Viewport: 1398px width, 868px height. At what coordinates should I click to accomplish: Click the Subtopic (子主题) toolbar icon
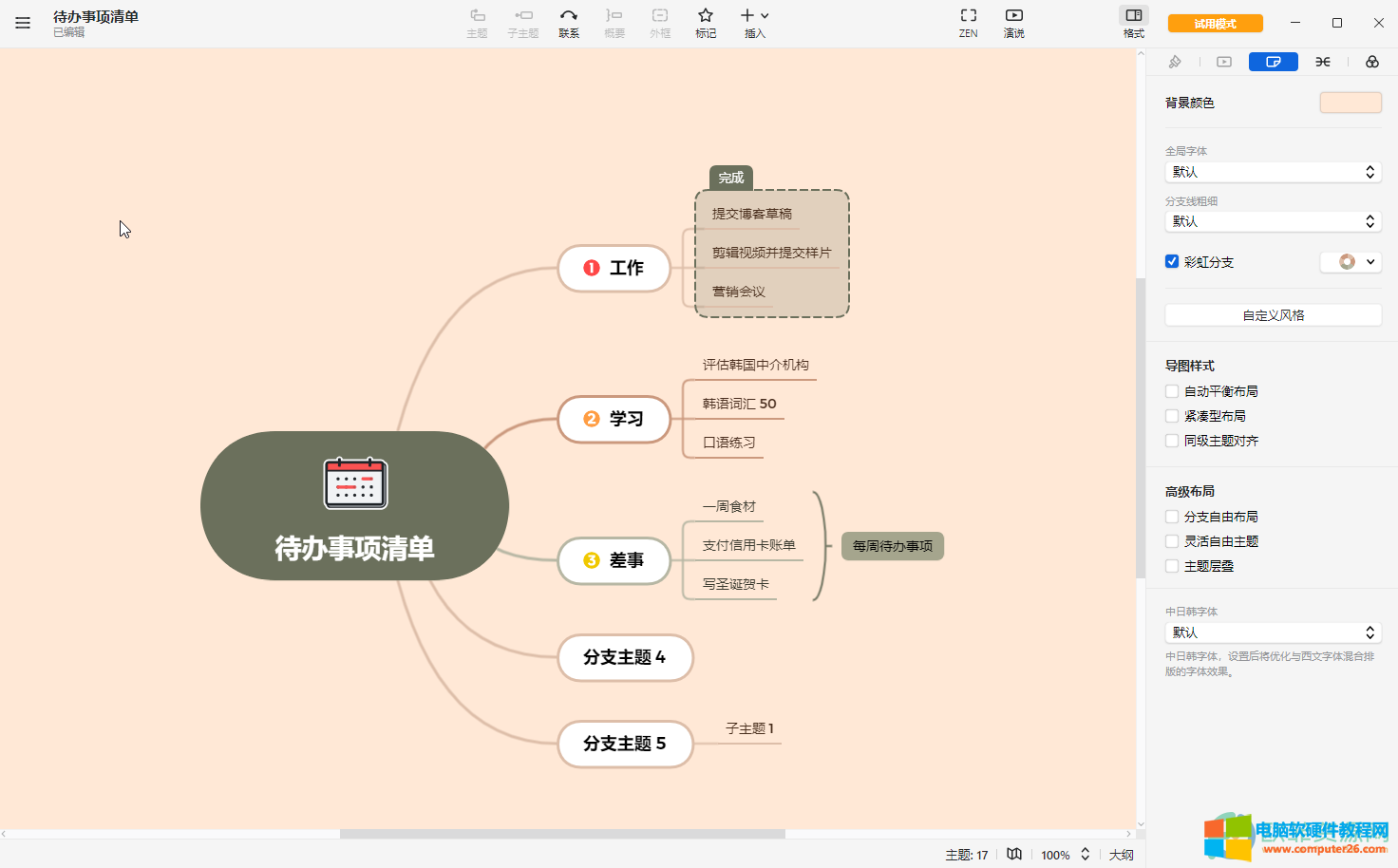point(522,23)
